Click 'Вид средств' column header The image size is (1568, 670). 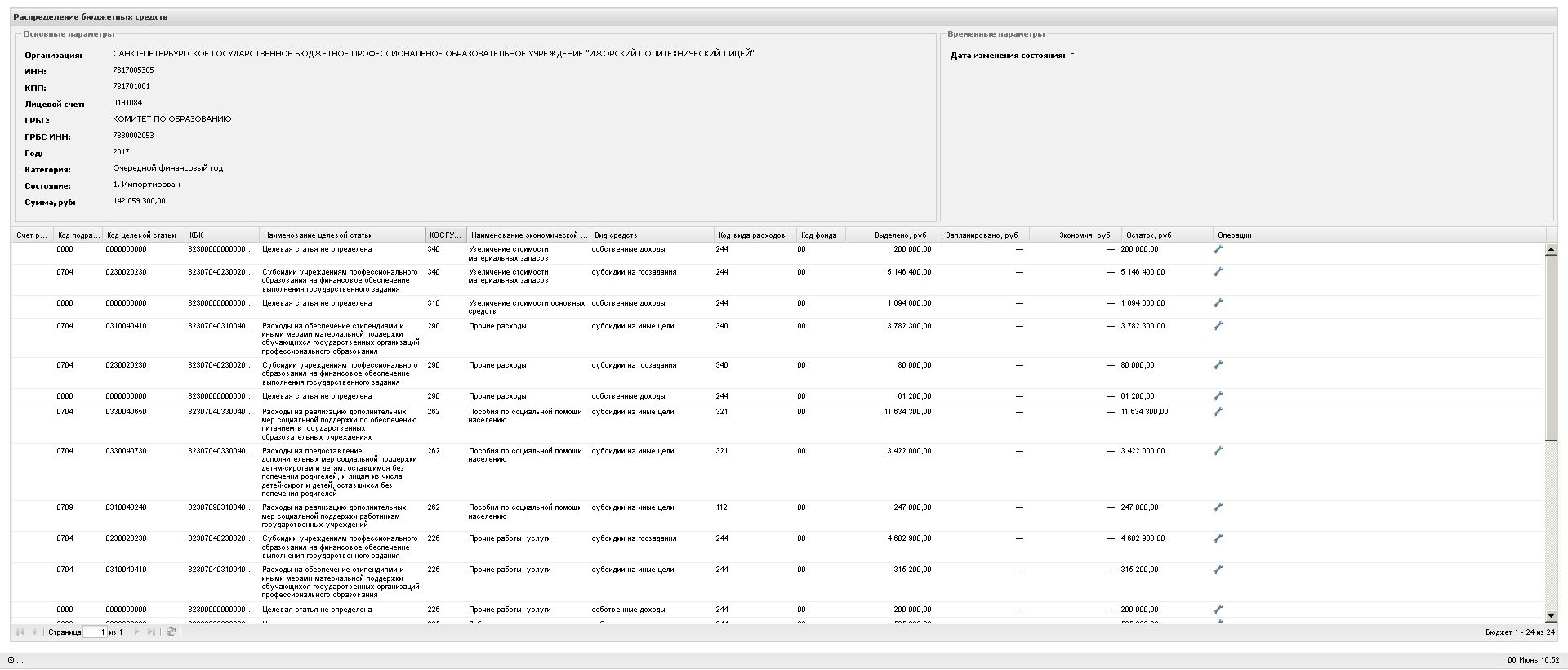coord(652,235)
